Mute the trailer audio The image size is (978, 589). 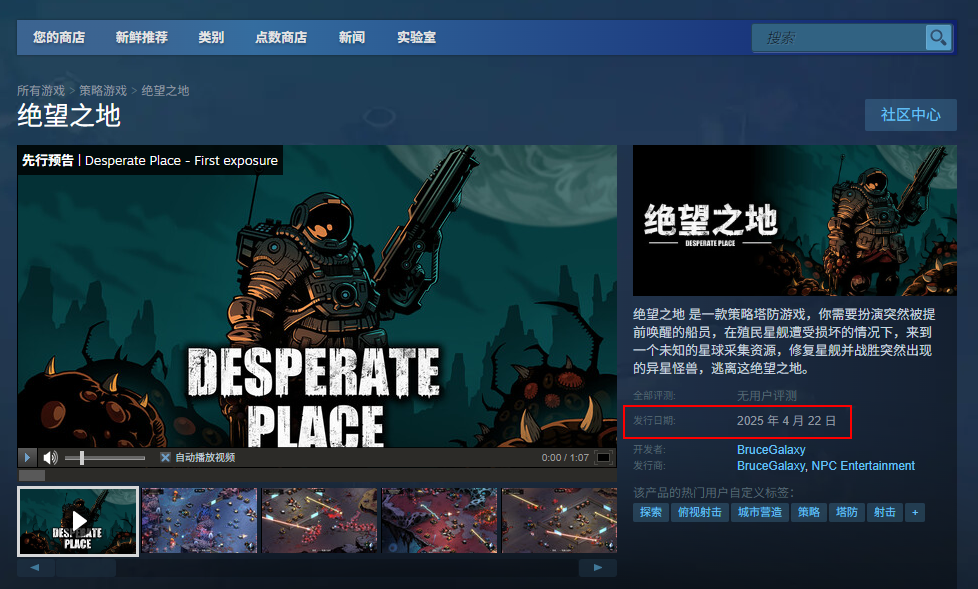[50, 457]
